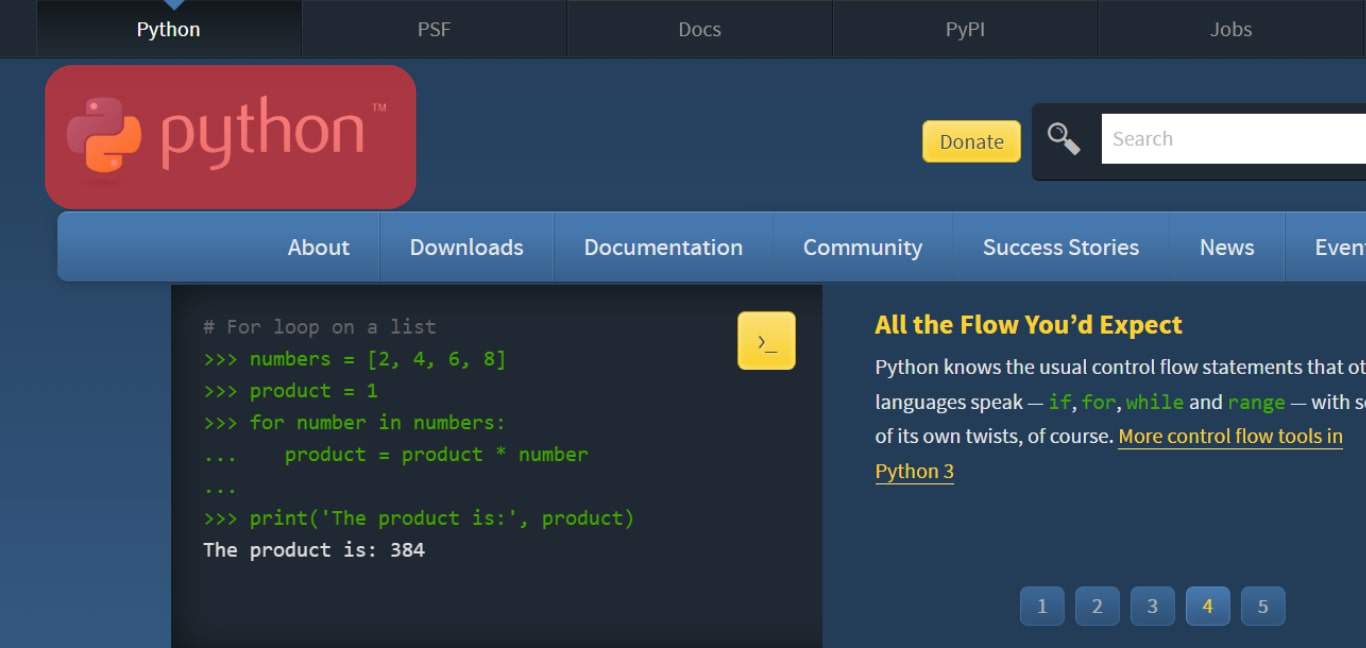The image size is (1366, 648).
Task: Follow the More control flow tools link
Action: click(1230, 436)
